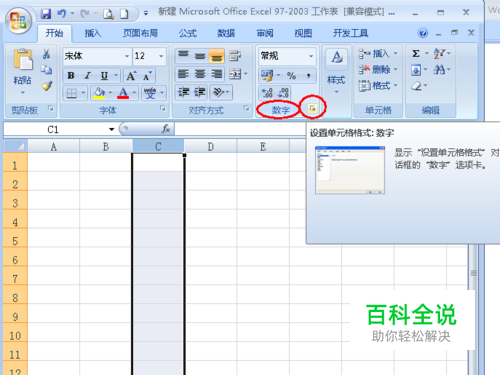Screen dimensions: 500x375
Task: Open the 审阅 ribbon tab
Action: pyautogui.click(x=265, y=33)
